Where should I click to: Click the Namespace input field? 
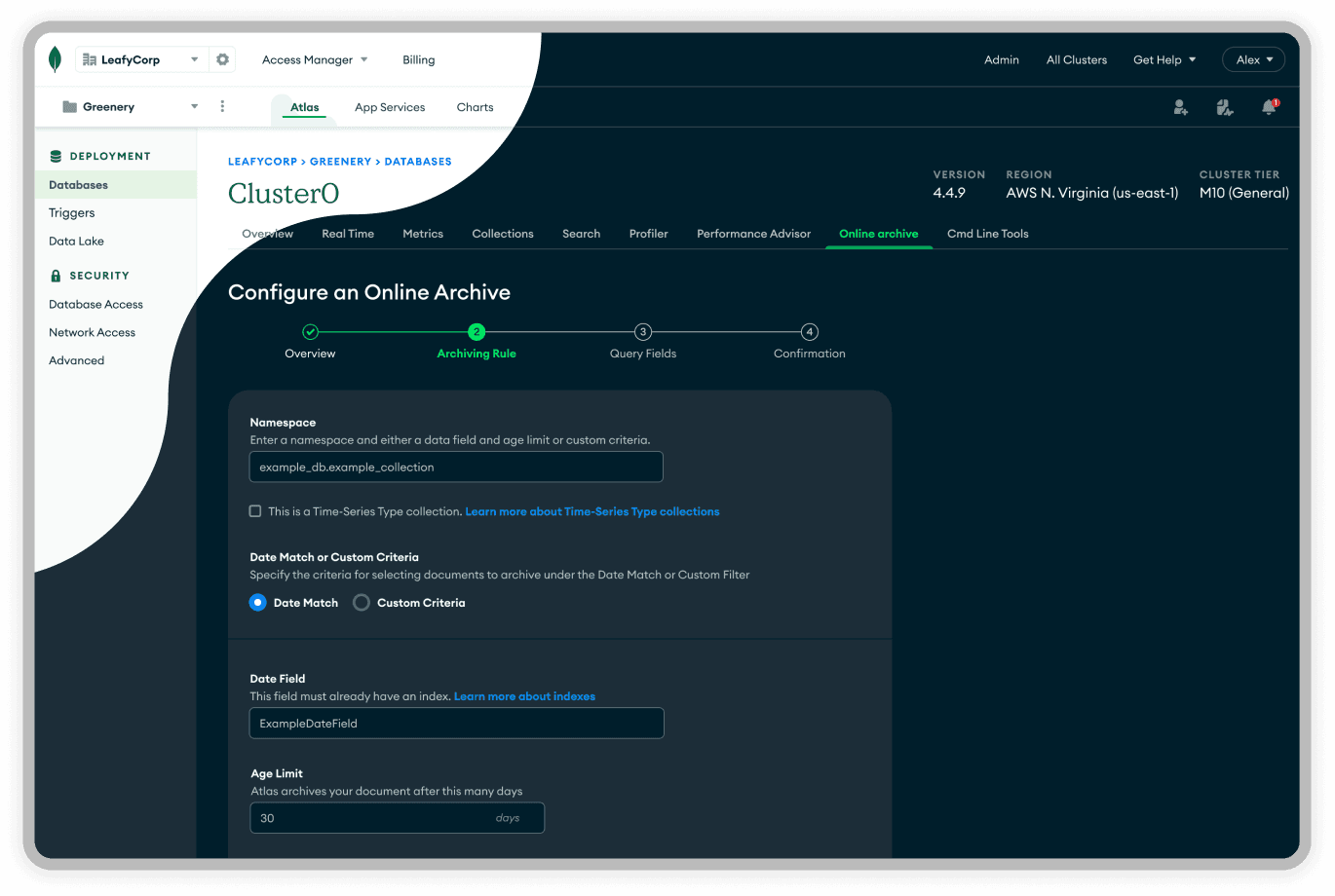[x=455, y=467]
